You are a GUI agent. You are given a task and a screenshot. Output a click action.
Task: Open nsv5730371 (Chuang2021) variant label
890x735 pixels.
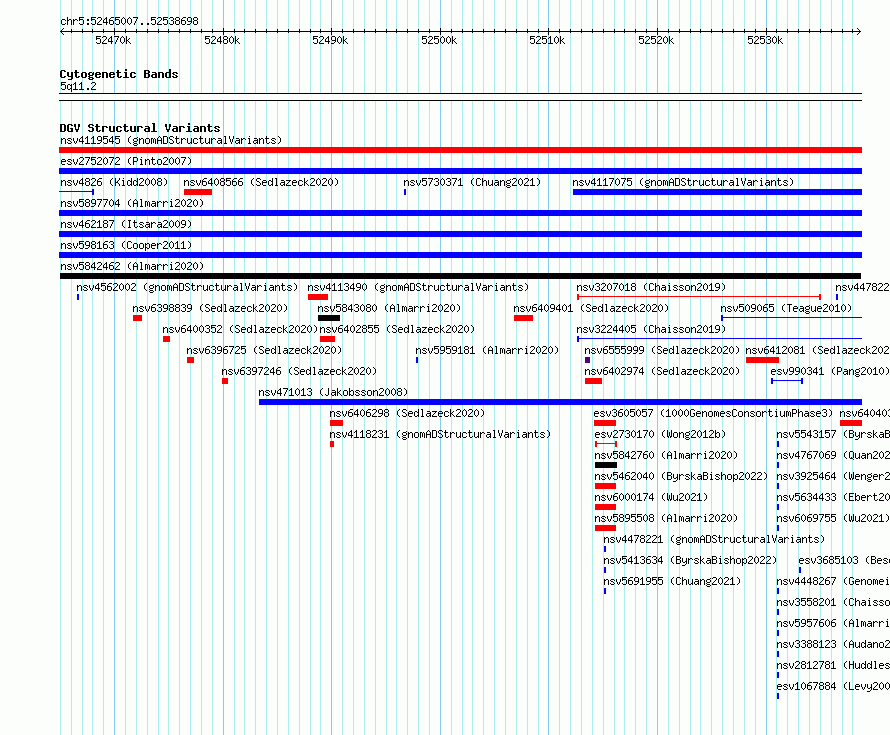tap(472, 182)
